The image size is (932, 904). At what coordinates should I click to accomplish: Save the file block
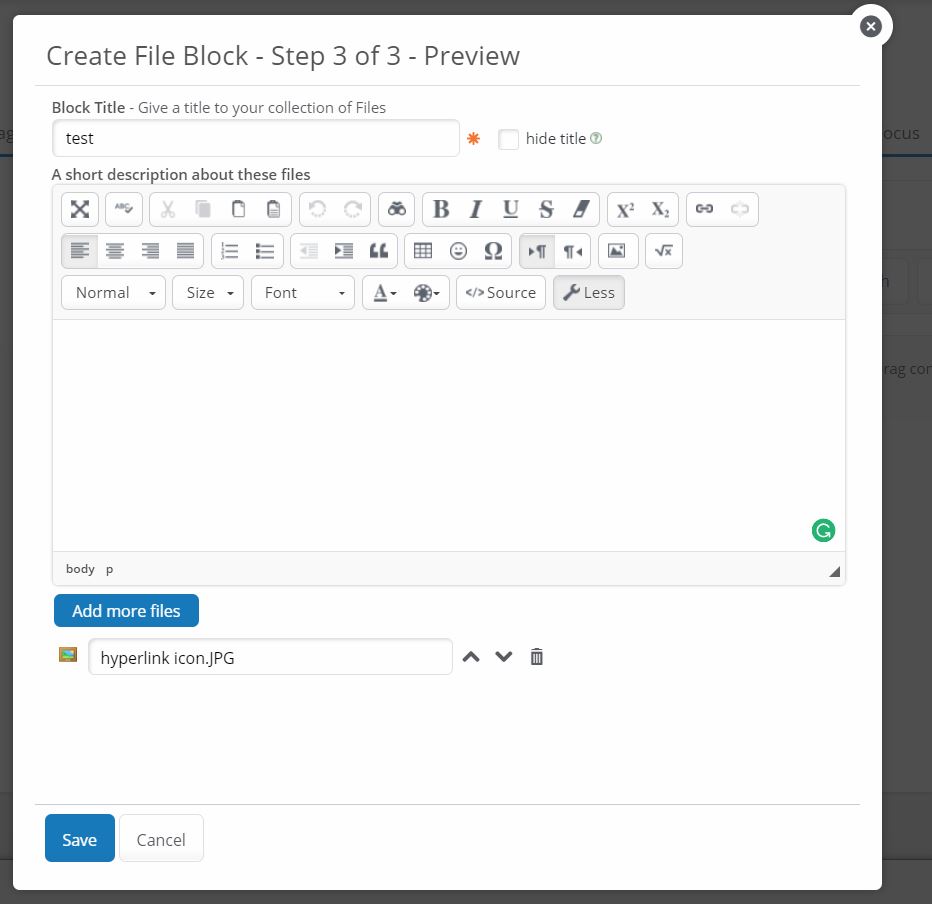[x=80, y=839]
